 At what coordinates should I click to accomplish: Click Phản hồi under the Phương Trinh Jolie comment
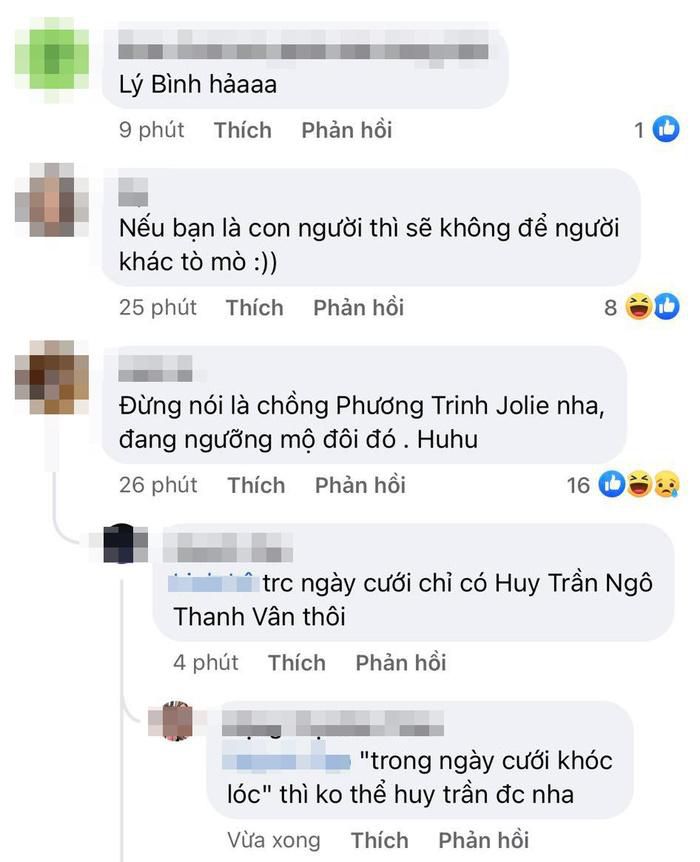pyautogui.click(x=360, y=485)
